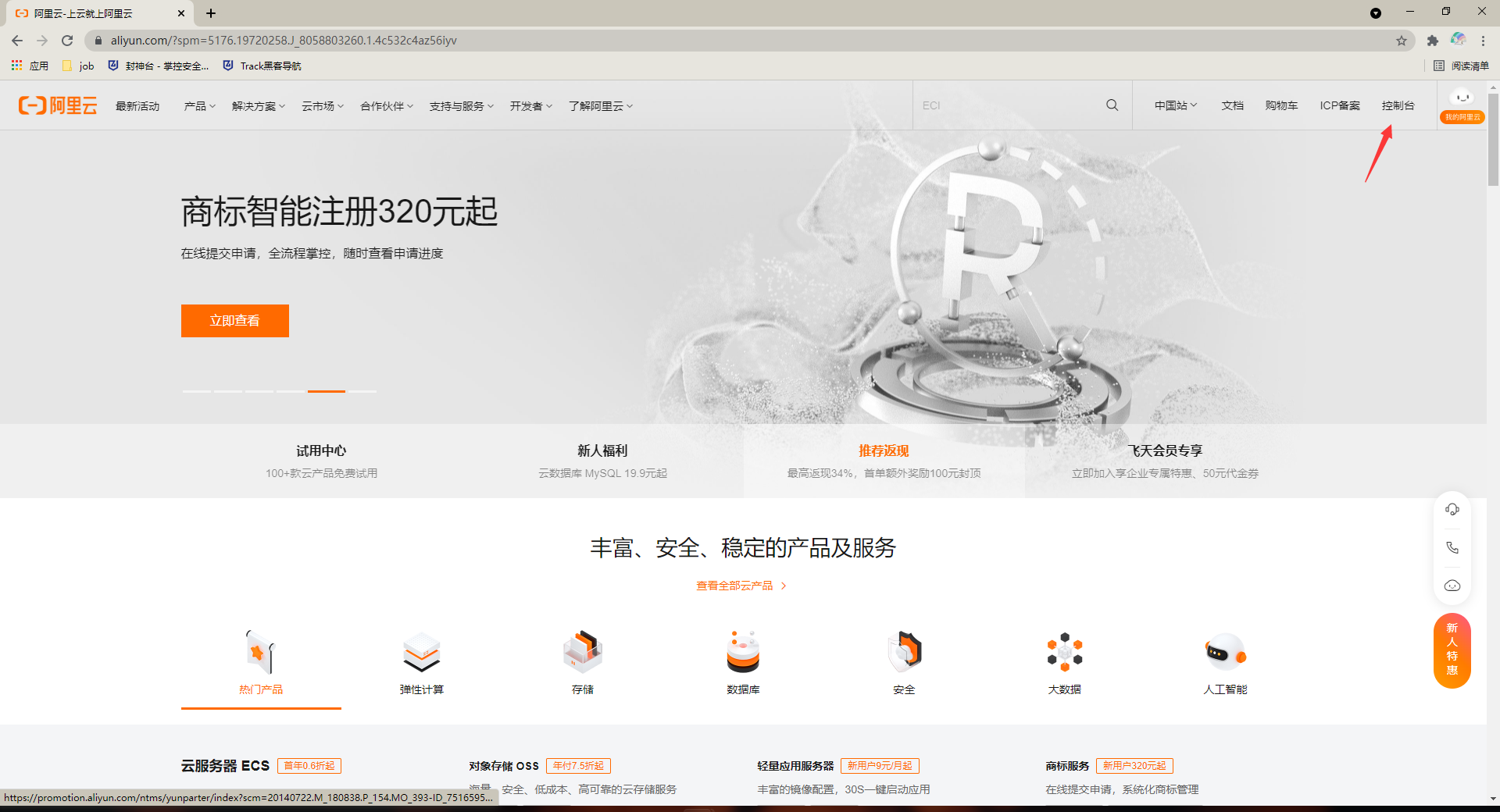This screenshot has width=1500, height=812.
Task: Open the 中国站 region dropdown
Action: 1176,105
